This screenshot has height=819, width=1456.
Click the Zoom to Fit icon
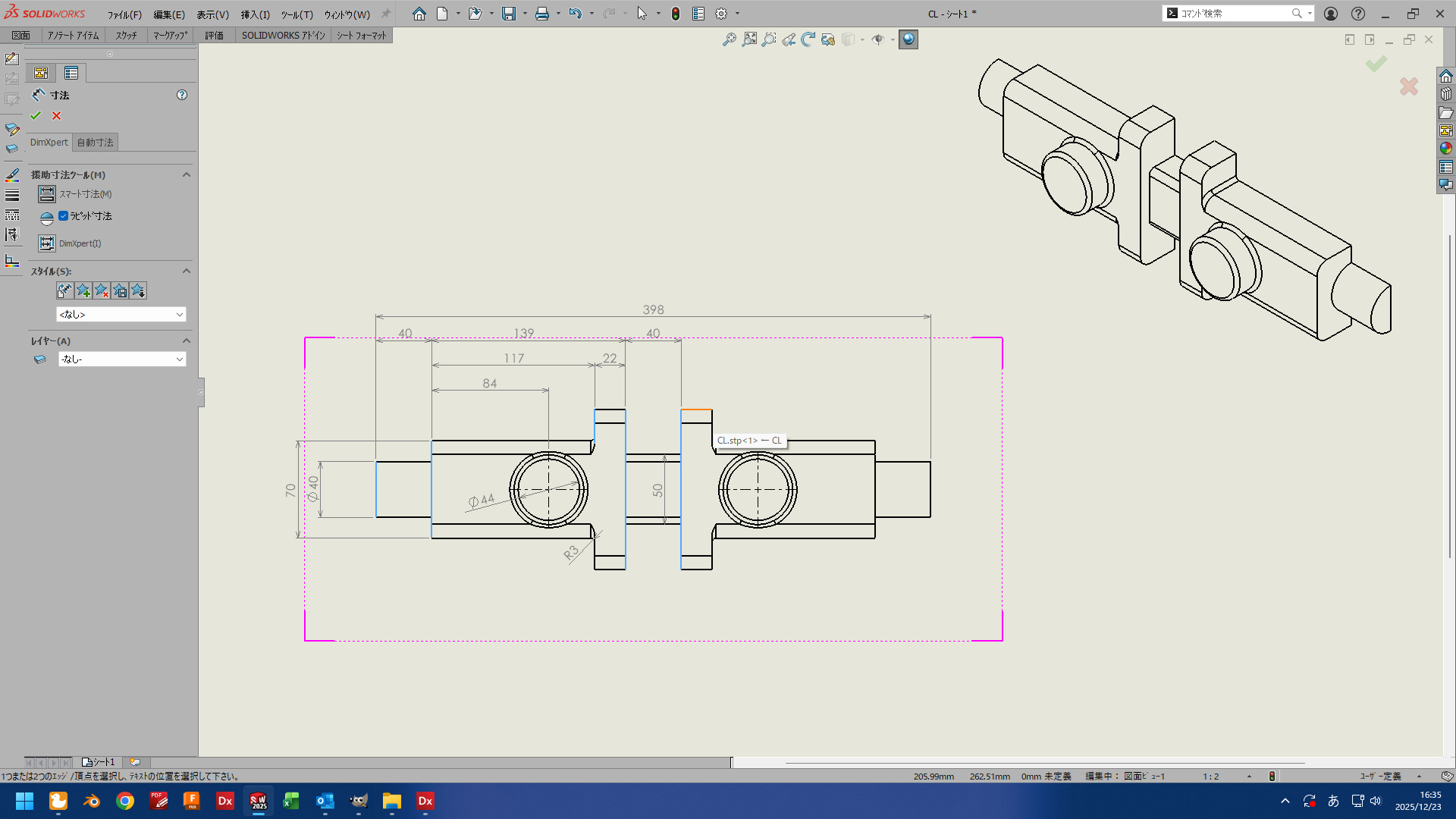(749, 39)
